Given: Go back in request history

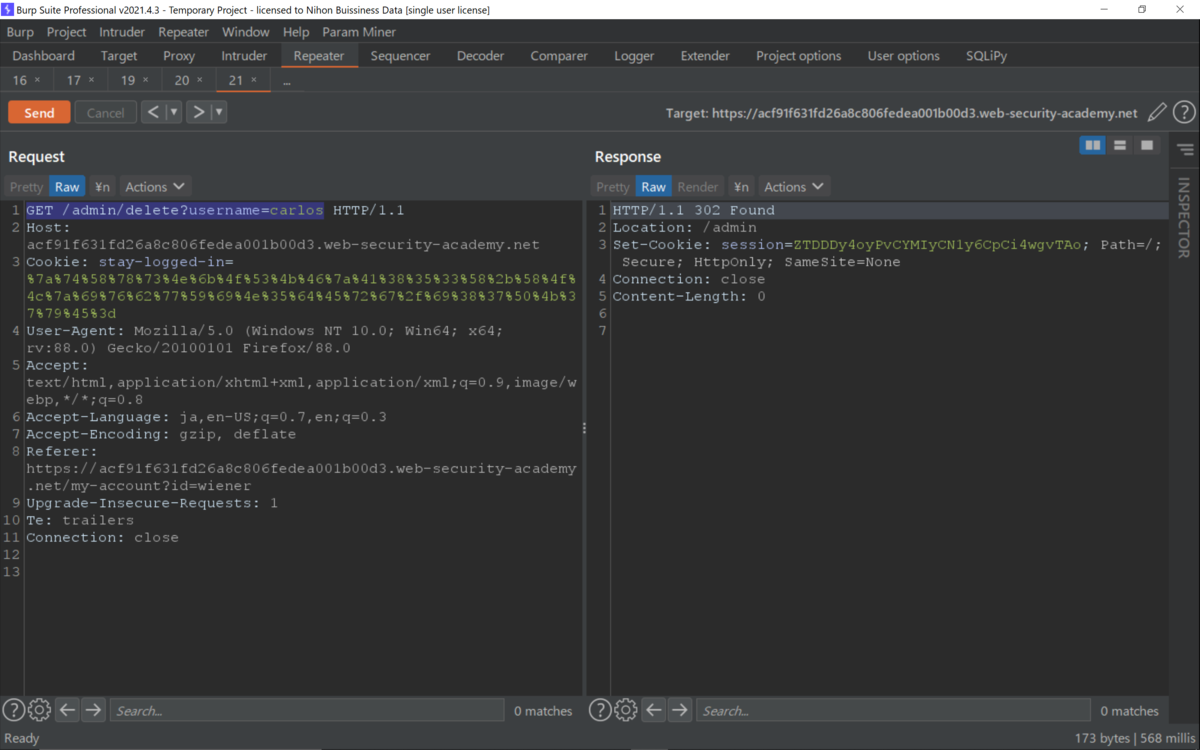Looking at the screenshot, I should pos(153,112).
